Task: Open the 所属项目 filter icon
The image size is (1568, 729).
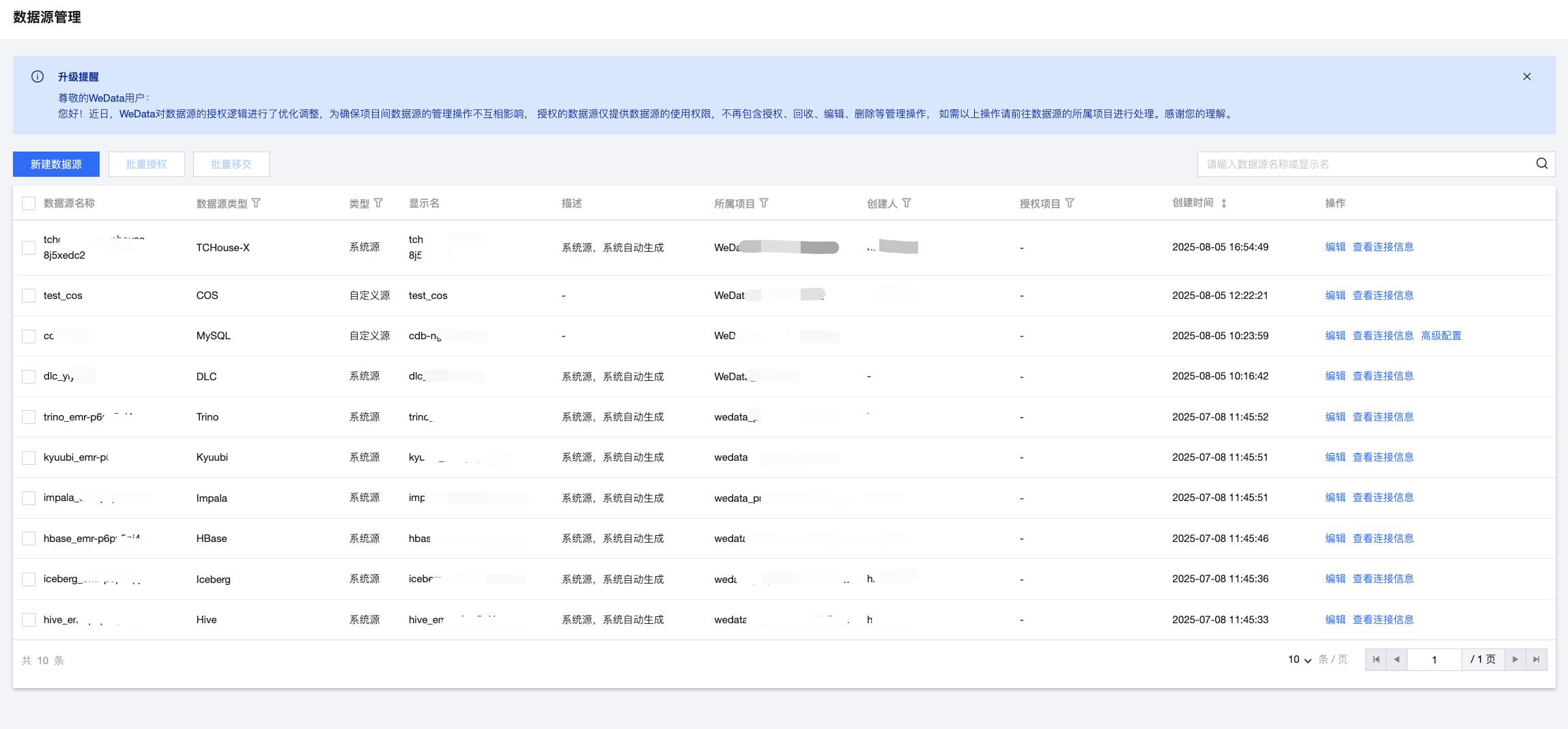Action: tap(764, 203)
